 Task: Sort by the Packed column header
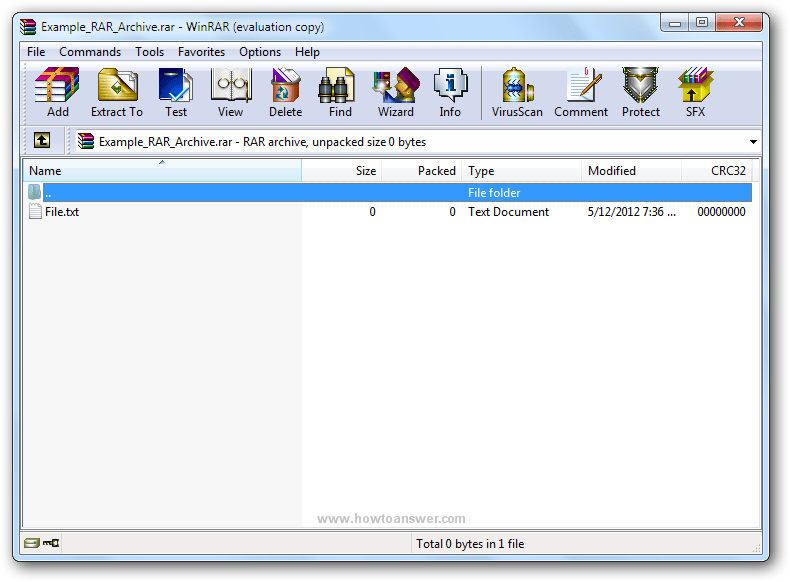(x=422, y=171)
